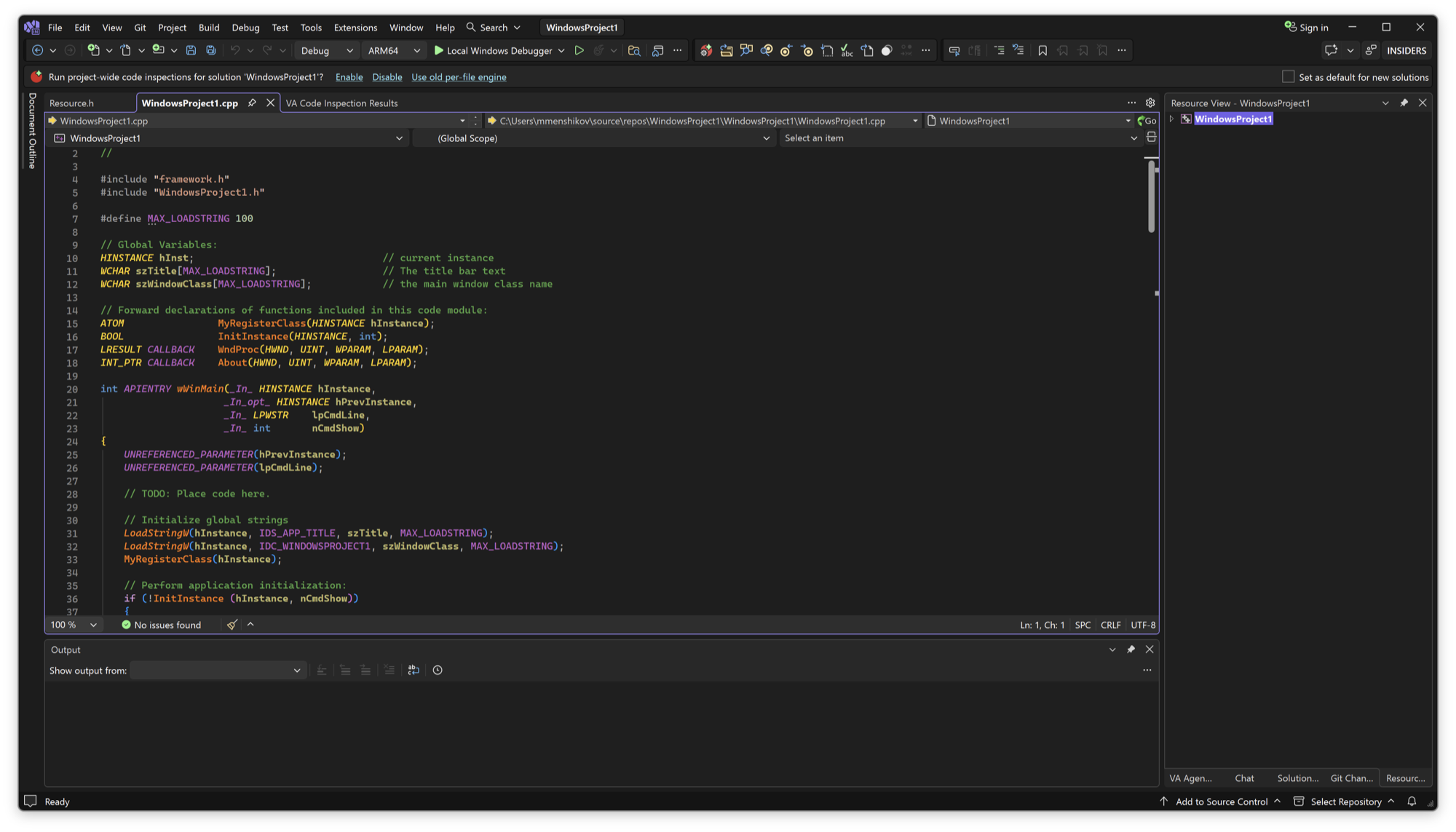Switch to the Resource.h tab
This screenshot has width=1456, height=832.
(71, 103)
